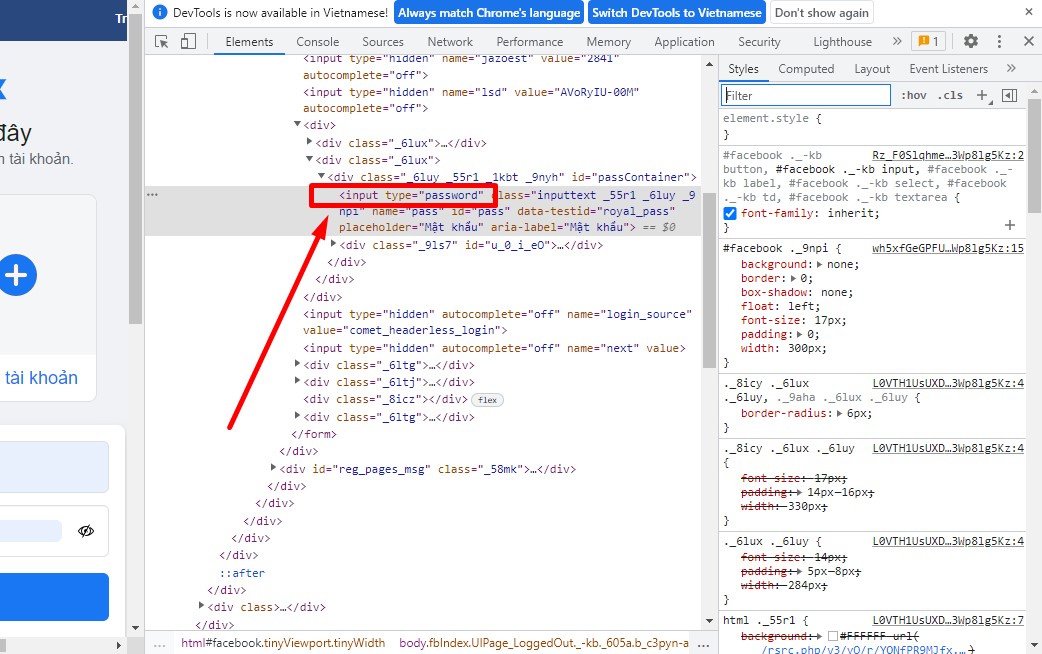Show more Styles pane tabs chevron

pyautogui.click(x=1011, y=68)
